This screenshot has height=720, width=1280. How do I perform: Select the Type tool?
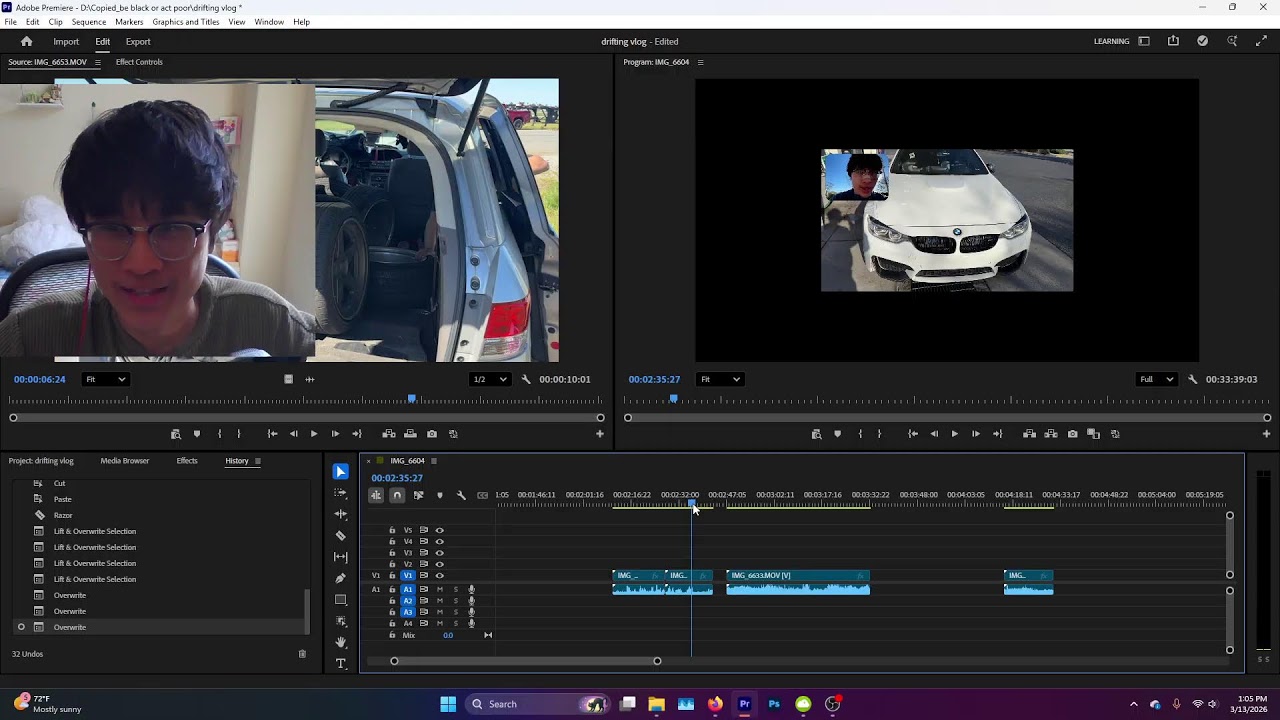pos(341,664)
